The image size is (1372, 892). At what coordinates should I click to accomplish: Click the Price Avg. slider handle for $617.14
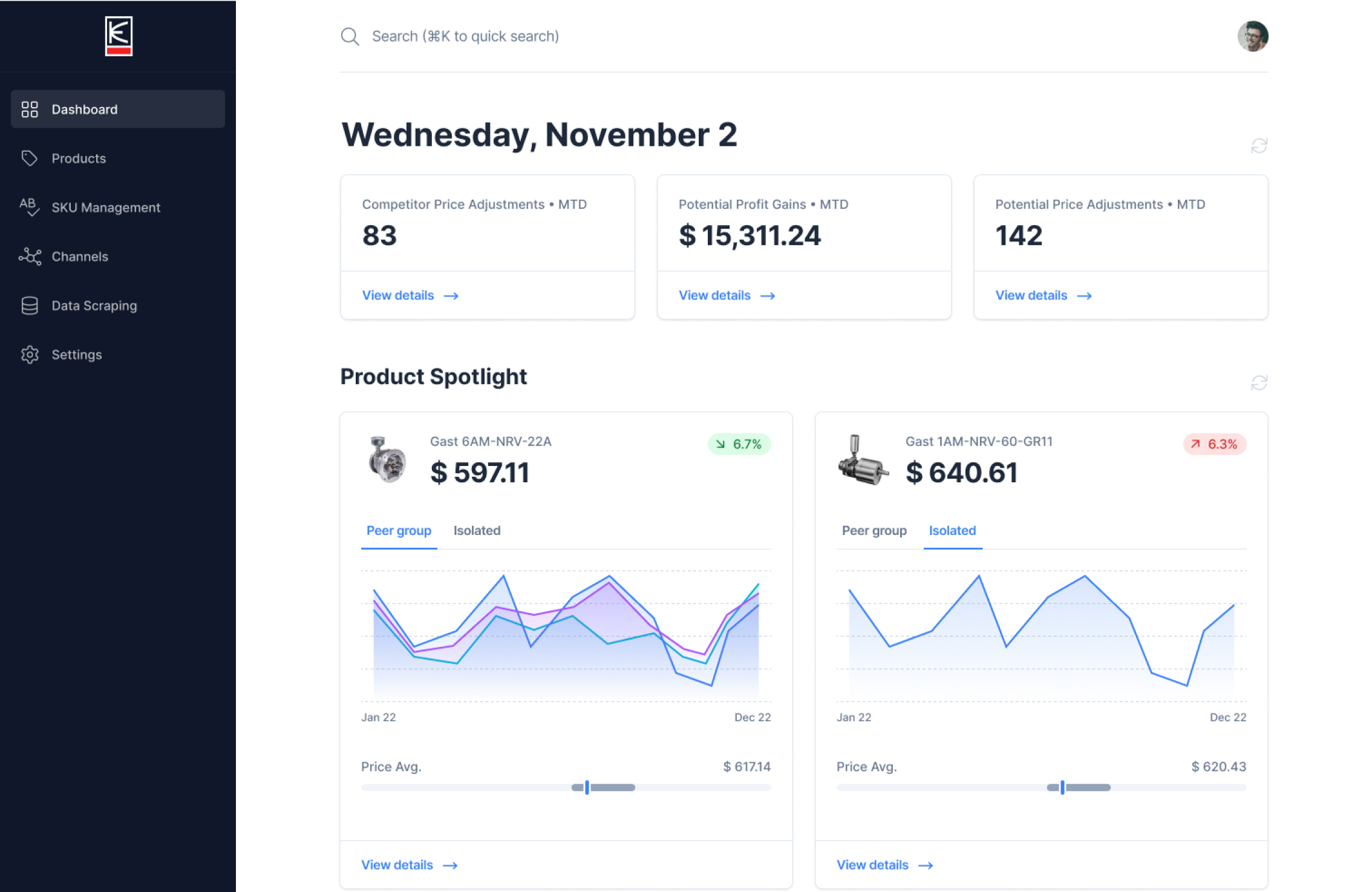(587, 787)
